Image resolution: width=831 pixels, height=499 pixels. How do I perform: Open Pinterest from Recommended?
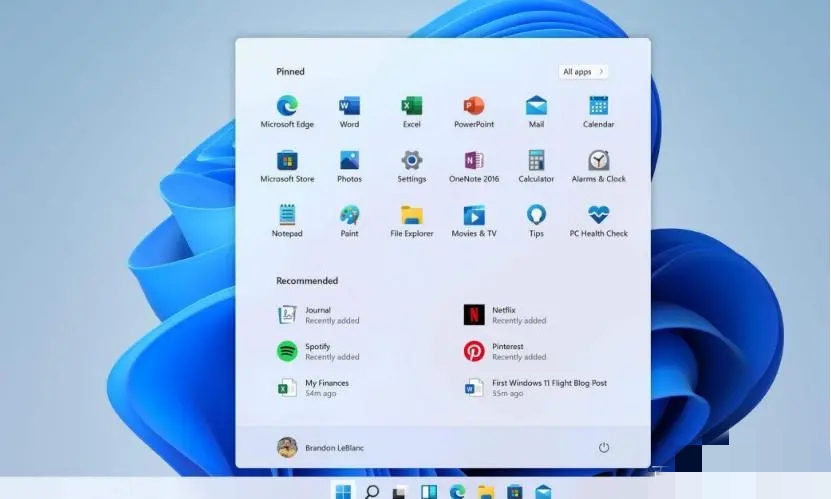[x=505, y=351]
